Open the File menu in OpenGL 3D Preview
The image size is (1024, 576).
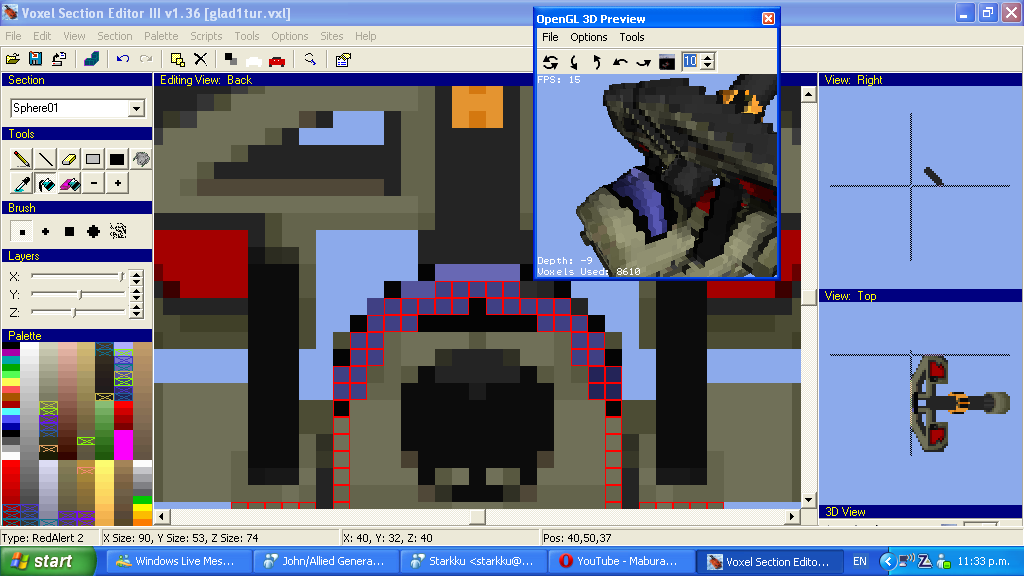click(x=551, y=37)
